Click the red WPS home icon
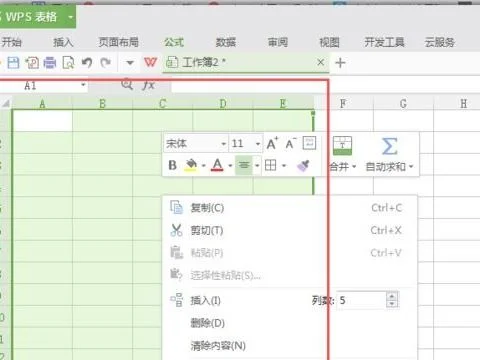Image resolution: width=480 pixels, height=360 pixels. (150, 62)
